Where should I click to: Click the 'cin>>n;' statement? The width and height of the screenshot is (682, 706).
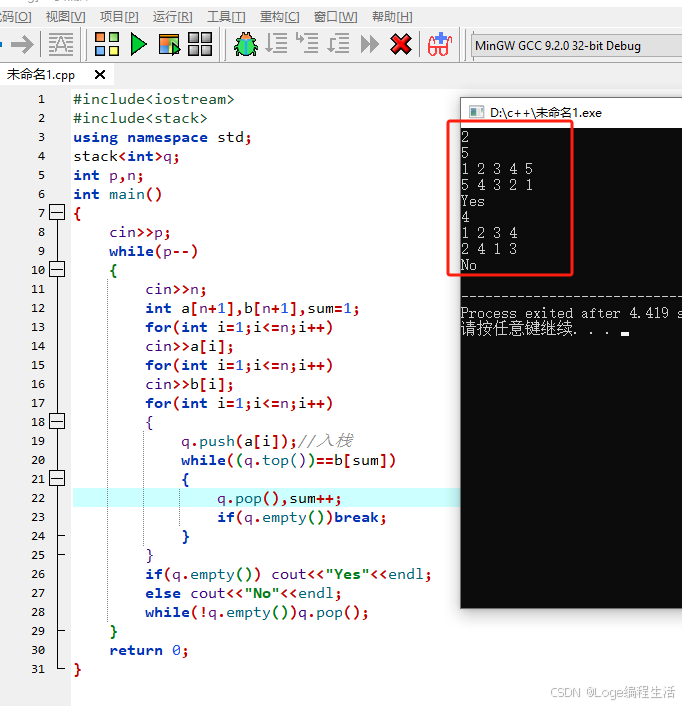pos(176,289)
